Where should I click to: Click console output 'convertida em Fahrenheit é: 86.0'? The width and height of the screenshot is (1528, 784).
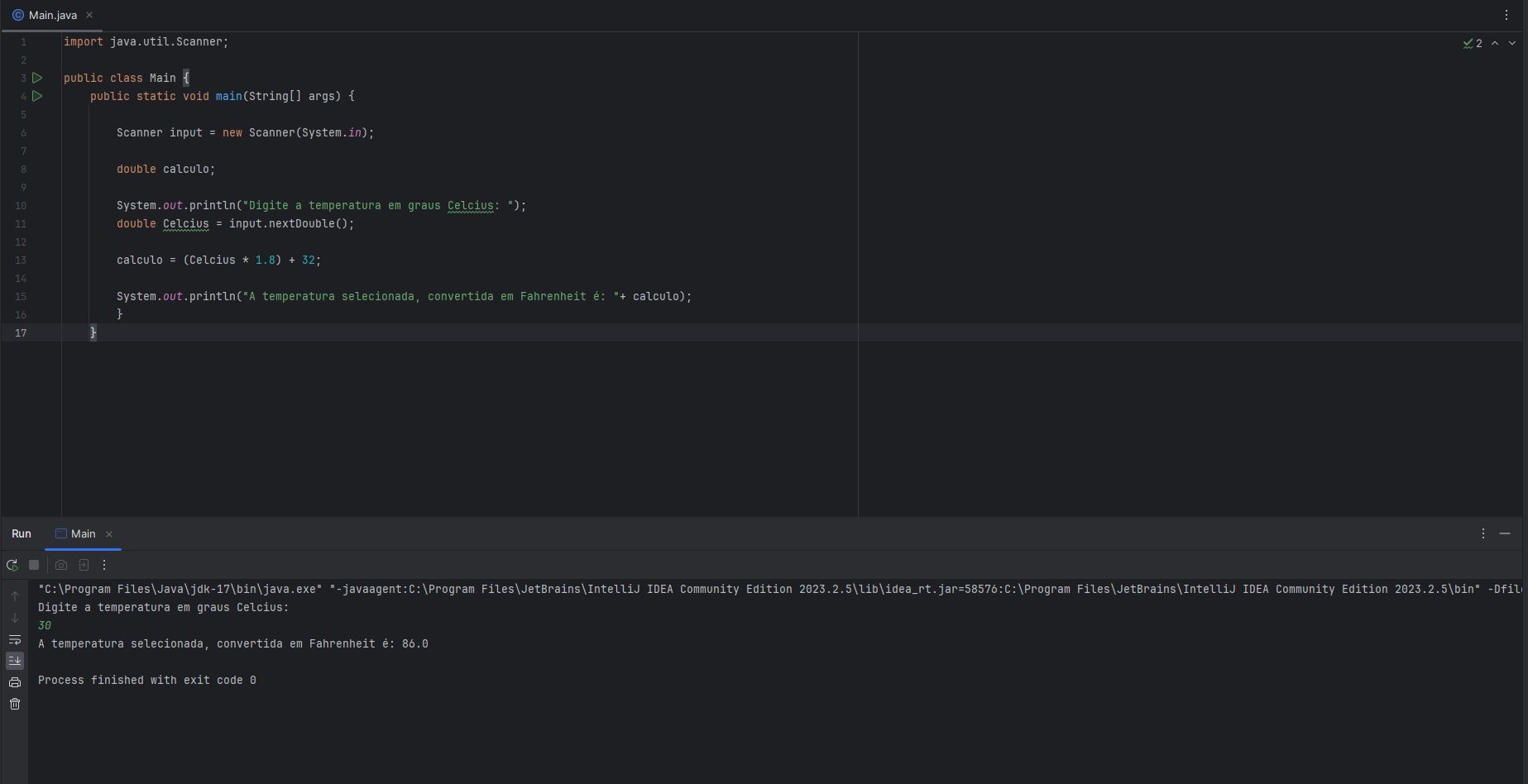click(323, 643)
